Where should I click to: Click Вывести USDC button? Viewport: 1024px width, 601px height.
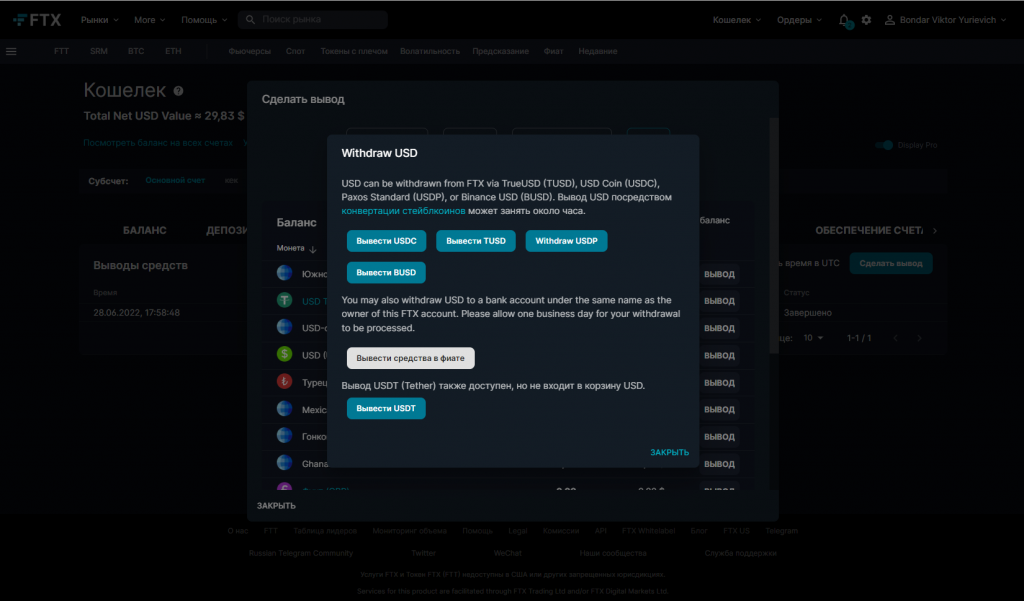[x=387, y=241]
